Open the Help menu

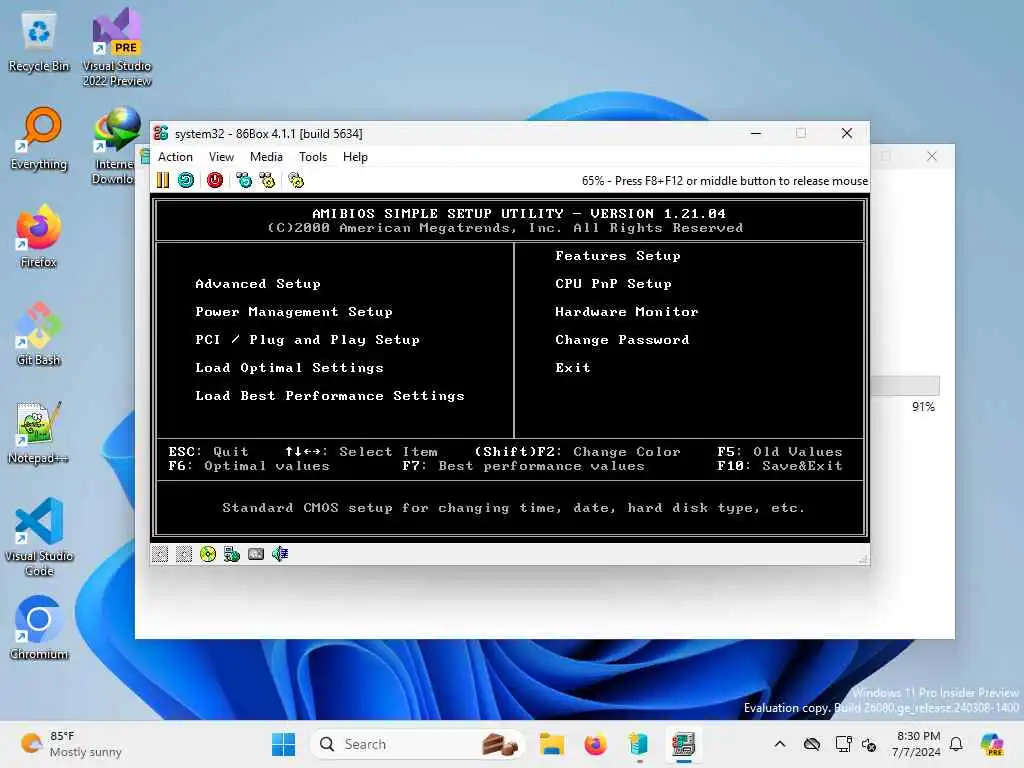tap(355, 157)
